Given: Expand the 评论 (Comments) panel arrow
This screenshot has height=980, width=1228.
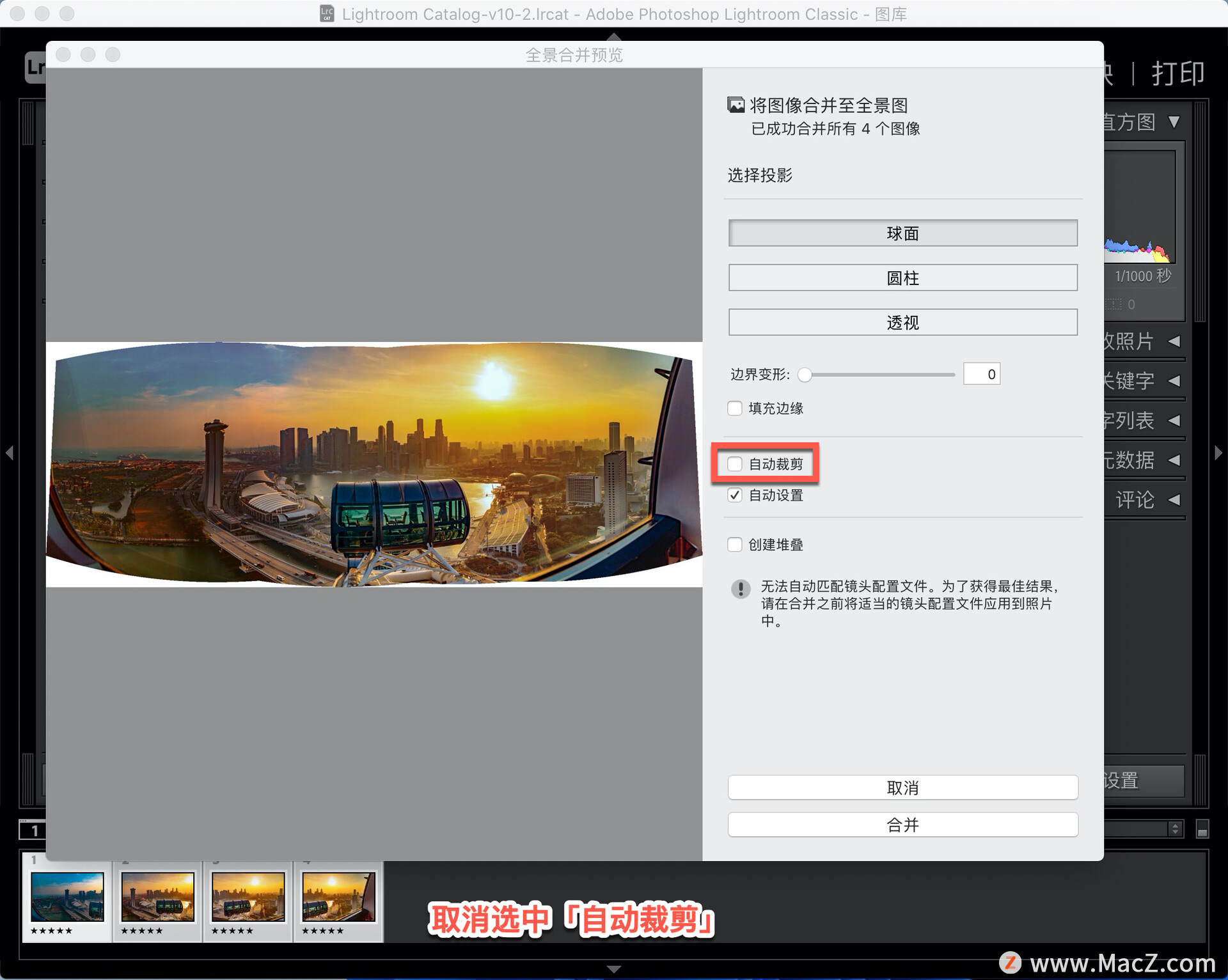Looking at the screenshot, I should point(1174,500).
